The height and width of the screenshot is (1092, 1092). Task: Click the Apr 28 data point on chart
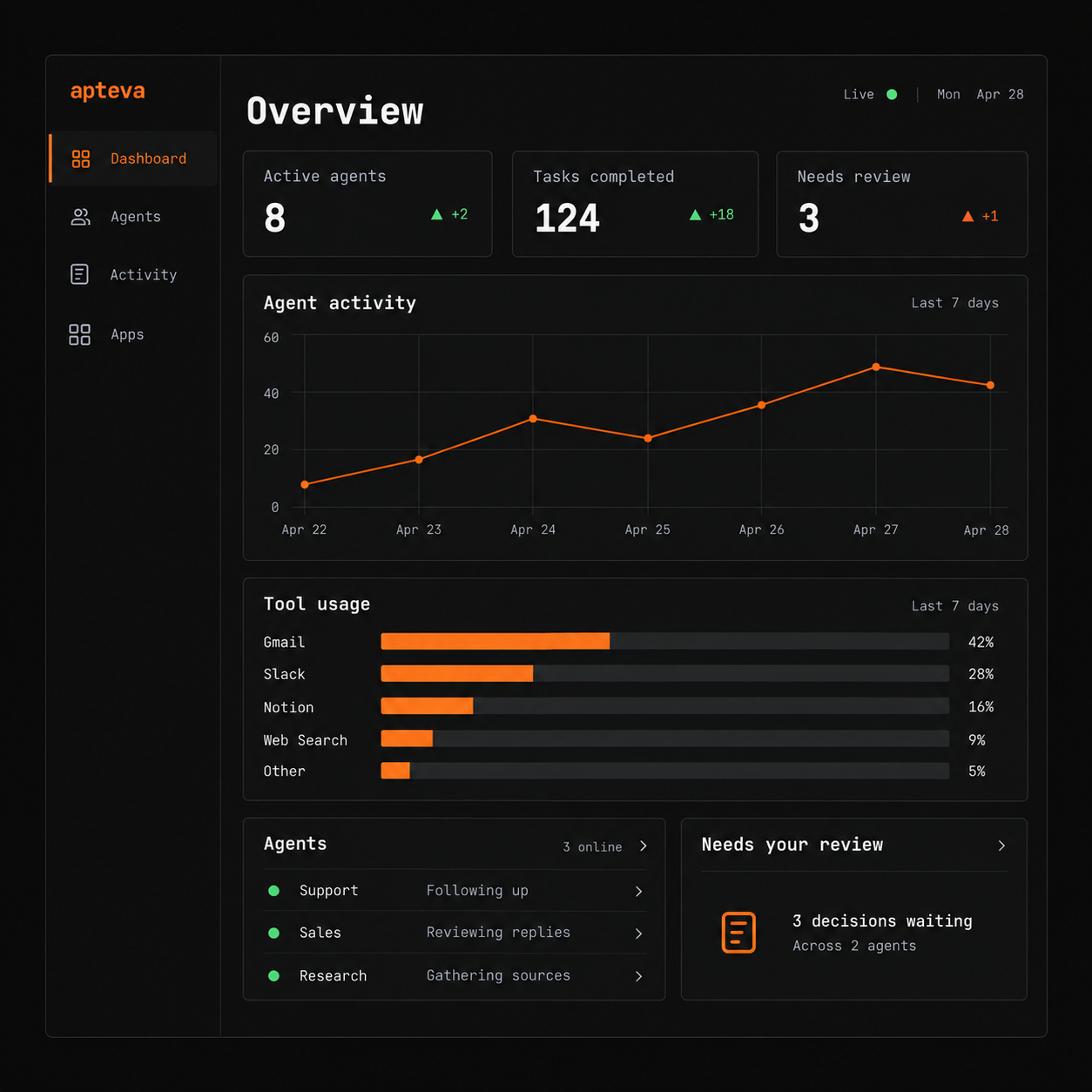coord(990,385)
